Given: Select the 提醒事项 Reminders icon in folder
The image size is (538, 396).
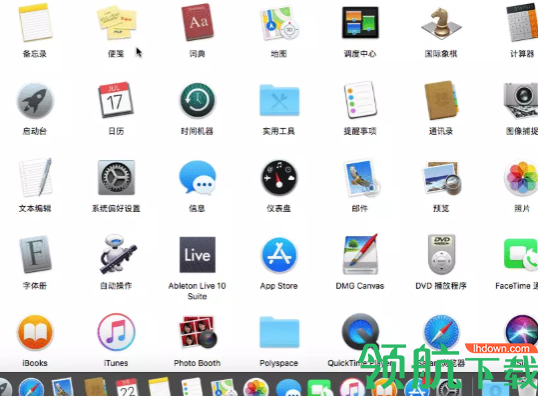Looking at the screenshot, I should [360, 100].
